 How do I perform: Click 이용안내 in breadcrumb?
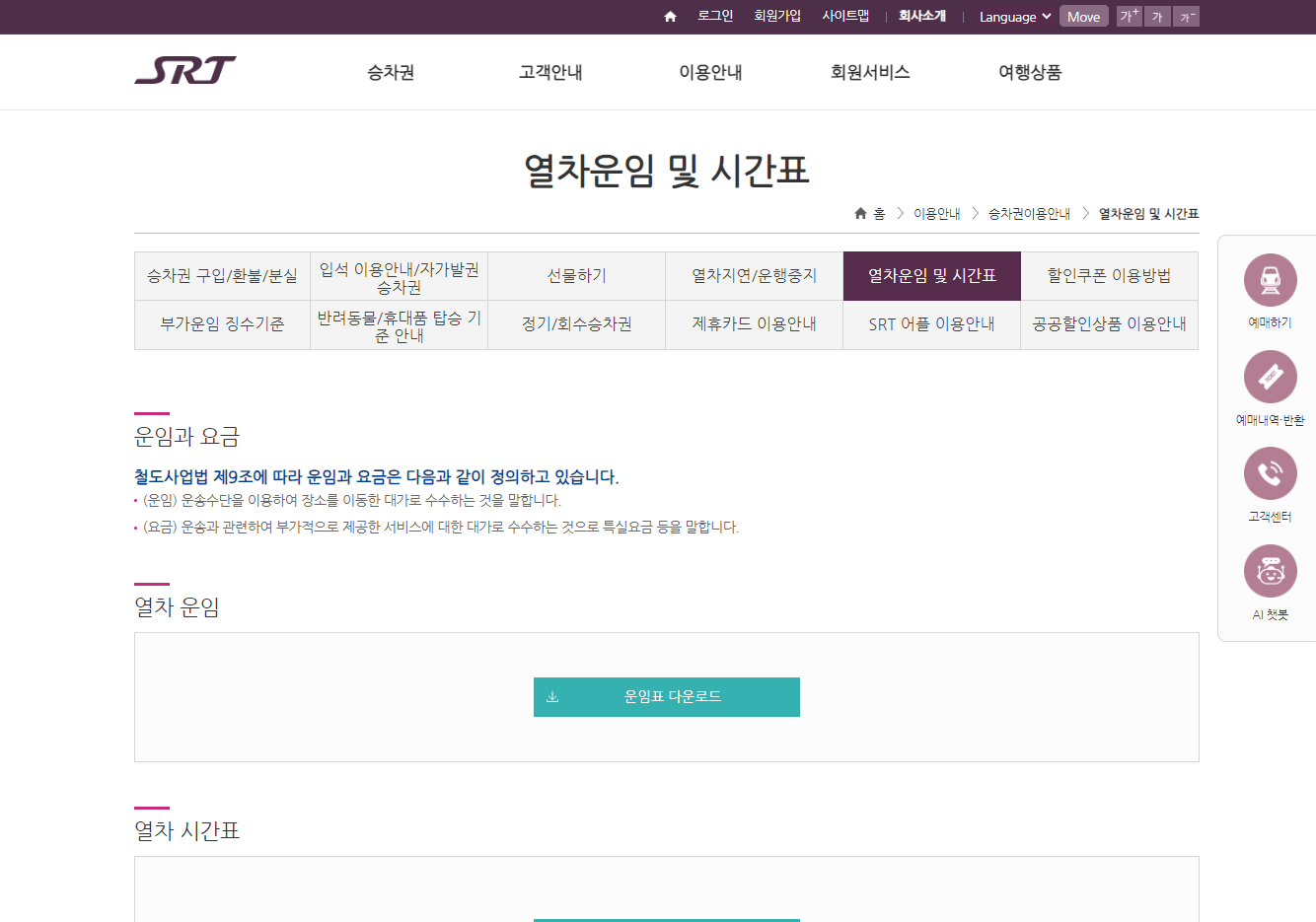937,214
